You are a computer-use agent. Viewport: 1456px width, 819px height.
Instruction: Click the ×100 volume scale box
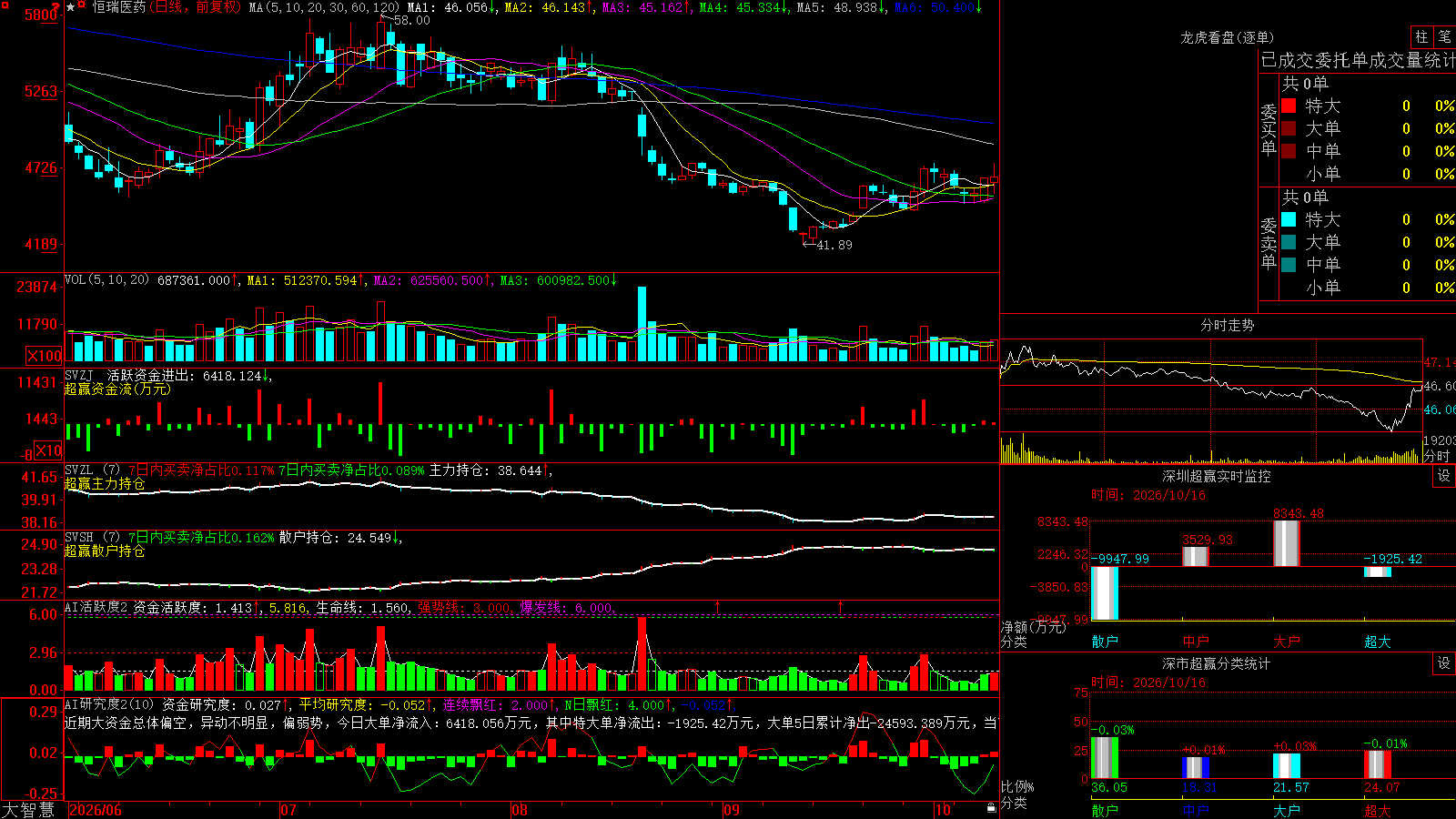pos(44,356)
